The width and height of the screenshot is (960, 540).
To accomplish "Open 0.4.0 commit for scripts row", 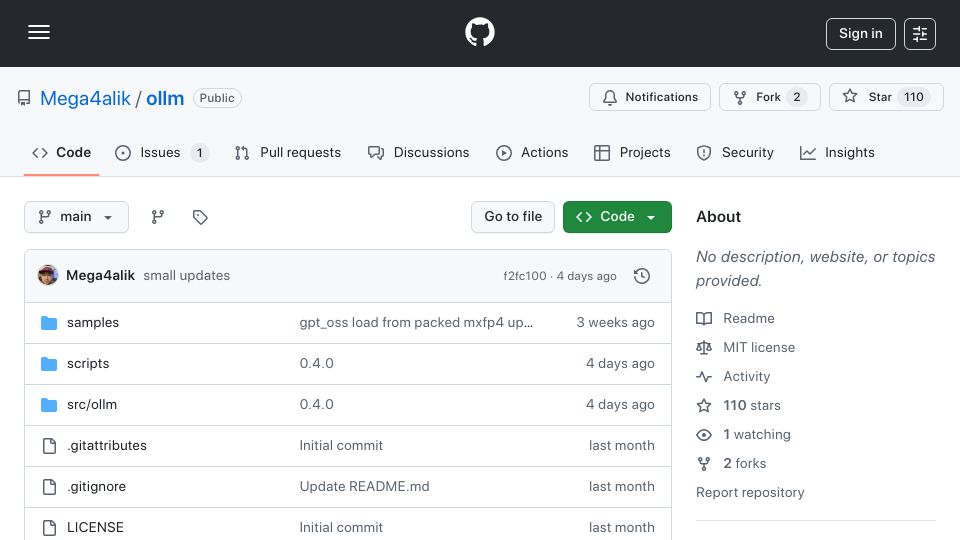I will tap(317, 364).
